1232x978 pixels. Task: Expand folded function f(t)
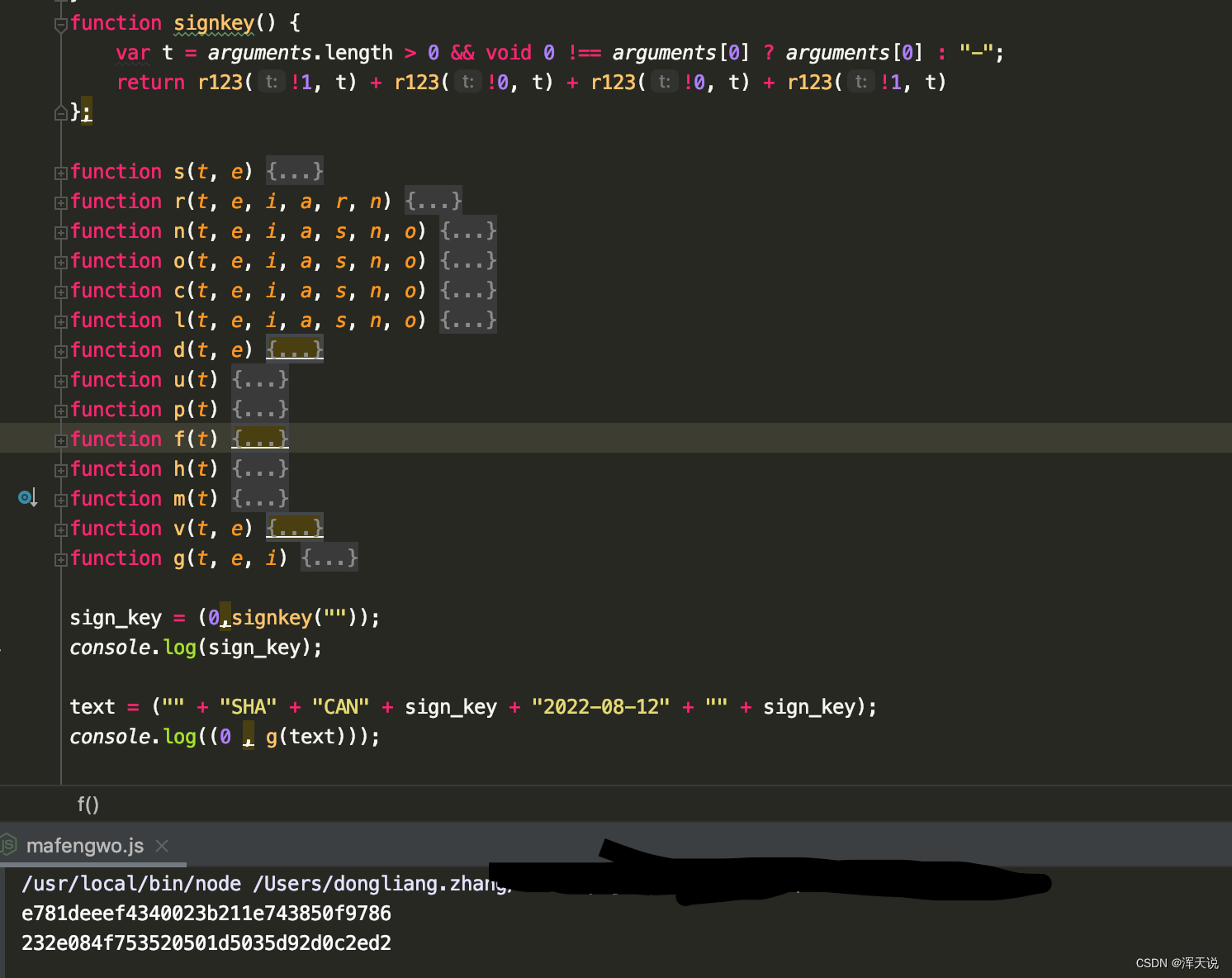pyautogui.click(x=60, y=440)
